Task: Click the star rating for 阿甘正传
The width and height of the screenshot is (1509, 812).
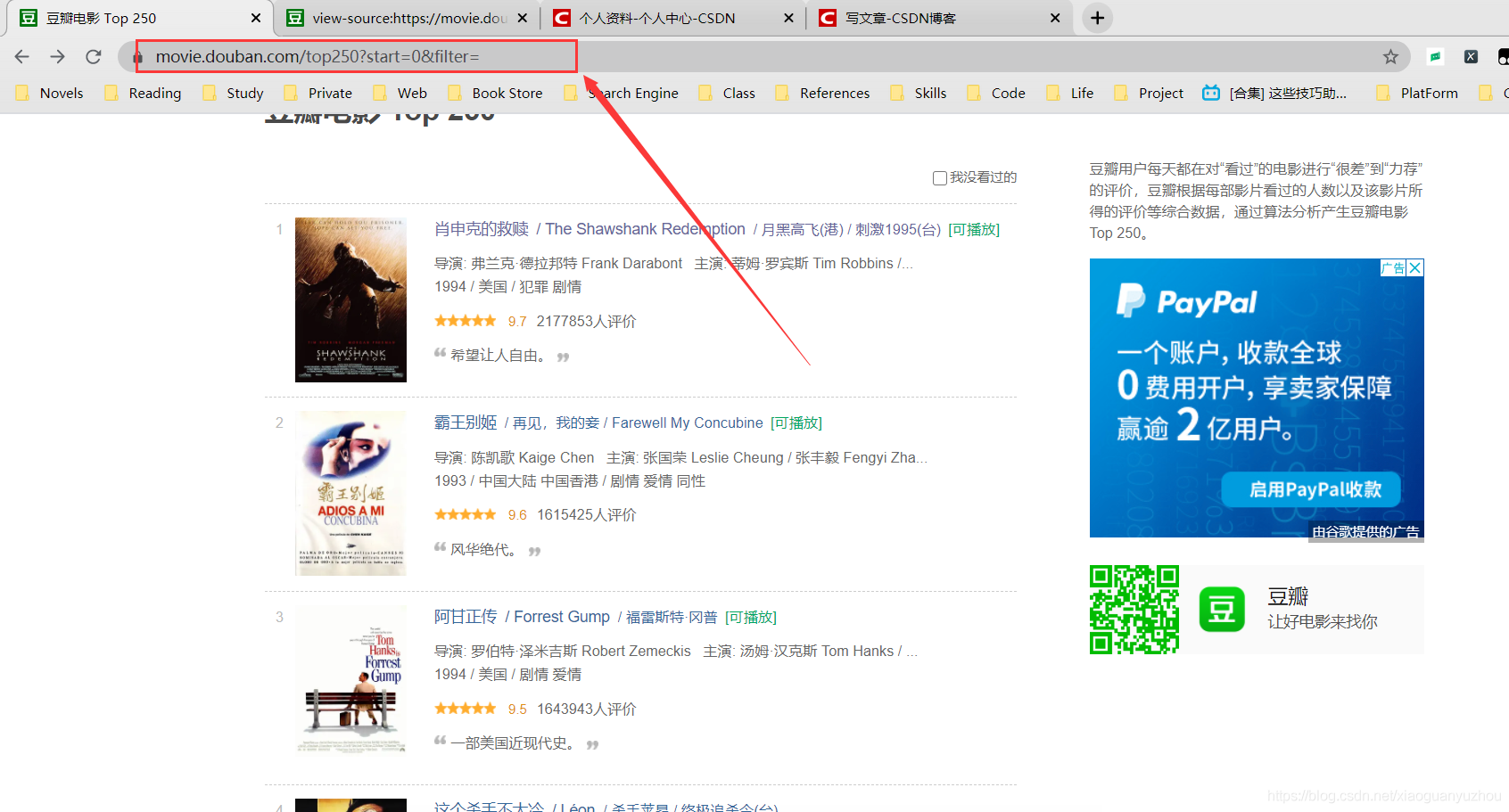Action: (466, 709)
